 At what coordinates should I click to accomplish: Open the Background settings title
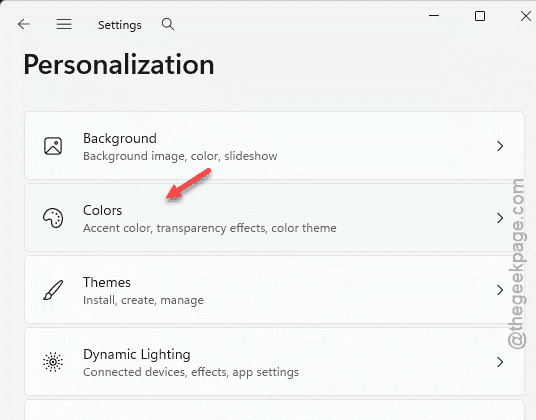(x=120, y=138)
